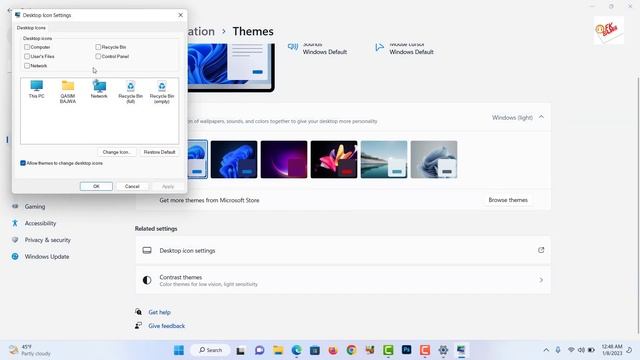This screenshot has height=360, width=640.
Task: Open green Camtasia icon on taskbar
Action: click(388, 350)
